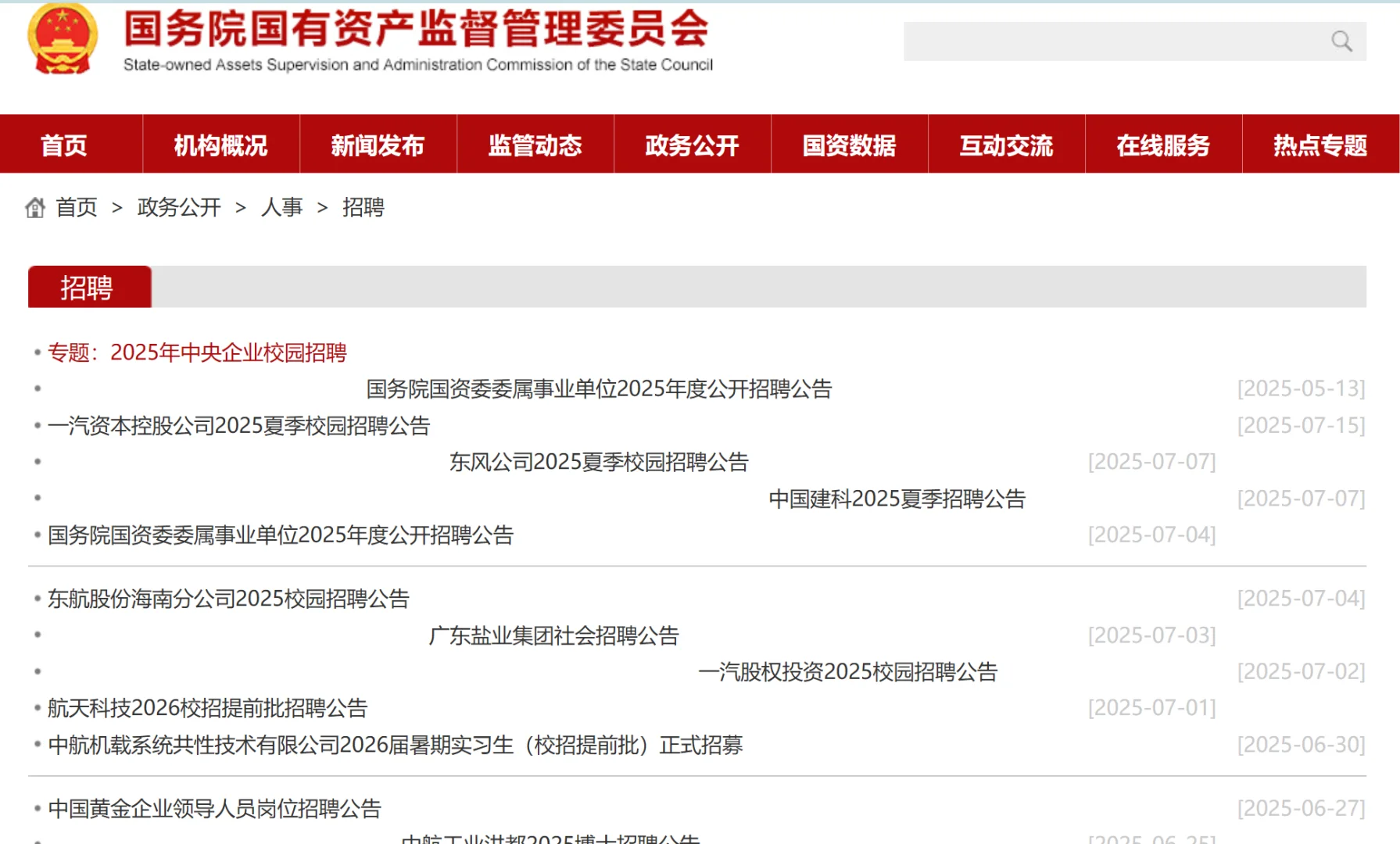
Task: Open the 机构概况 navigation menu
Action: (x=221, y=145)
